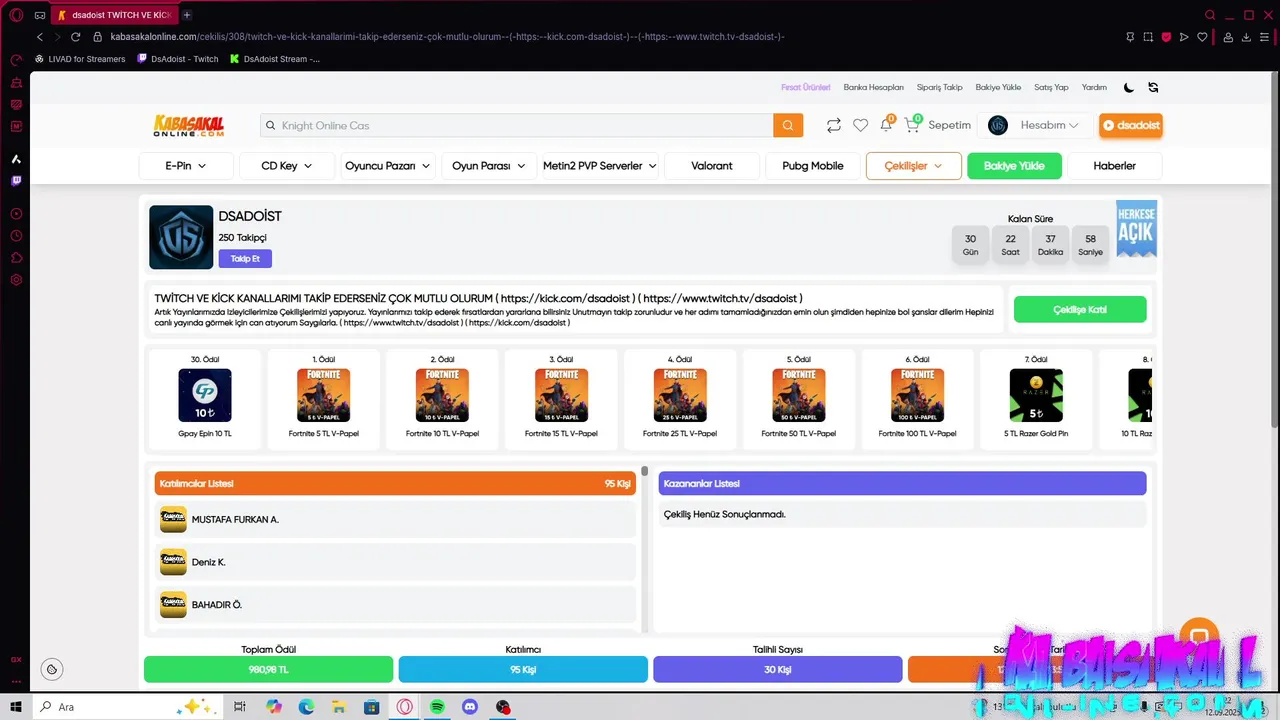The image size is (1280, 720).
Task: Select the Fortnite 25 TL V-Papel prize
Action: click(680, 397)
